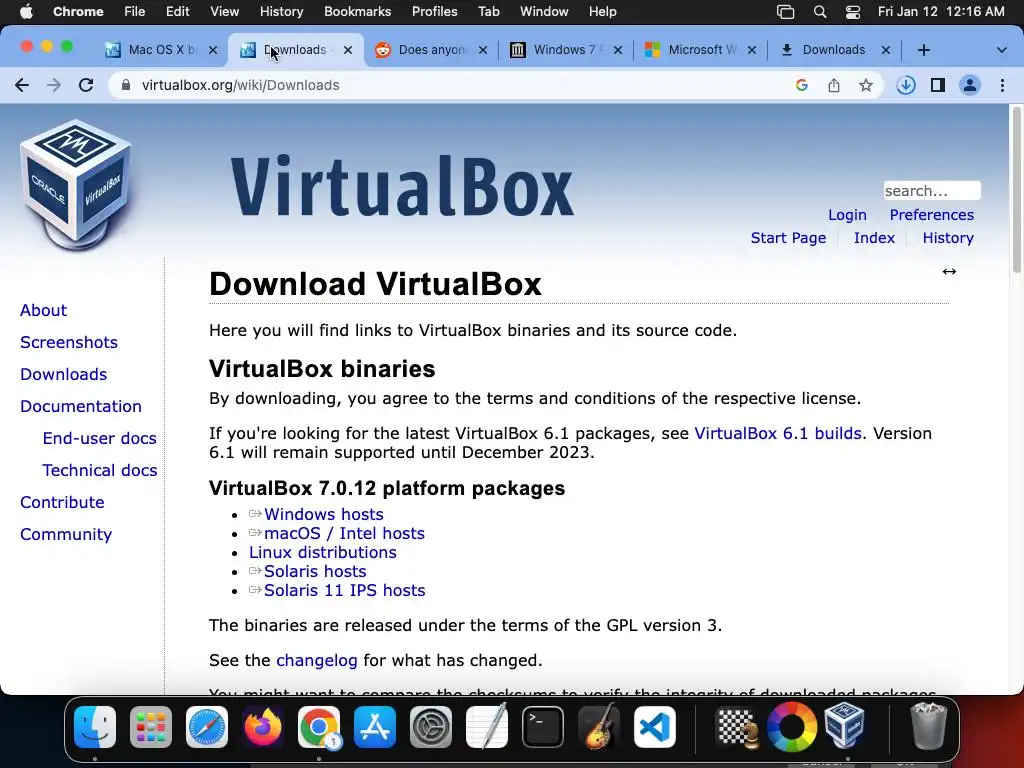Open Terminal from the Dock
Image resolution: width=1024 pixels, height=768 pixels.
coord(543,726)
